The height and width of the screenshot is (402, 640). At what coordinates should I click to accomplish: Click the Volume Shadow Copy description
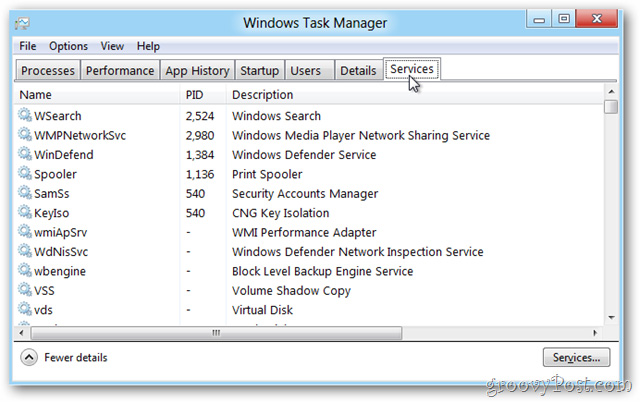coord(291,291)
